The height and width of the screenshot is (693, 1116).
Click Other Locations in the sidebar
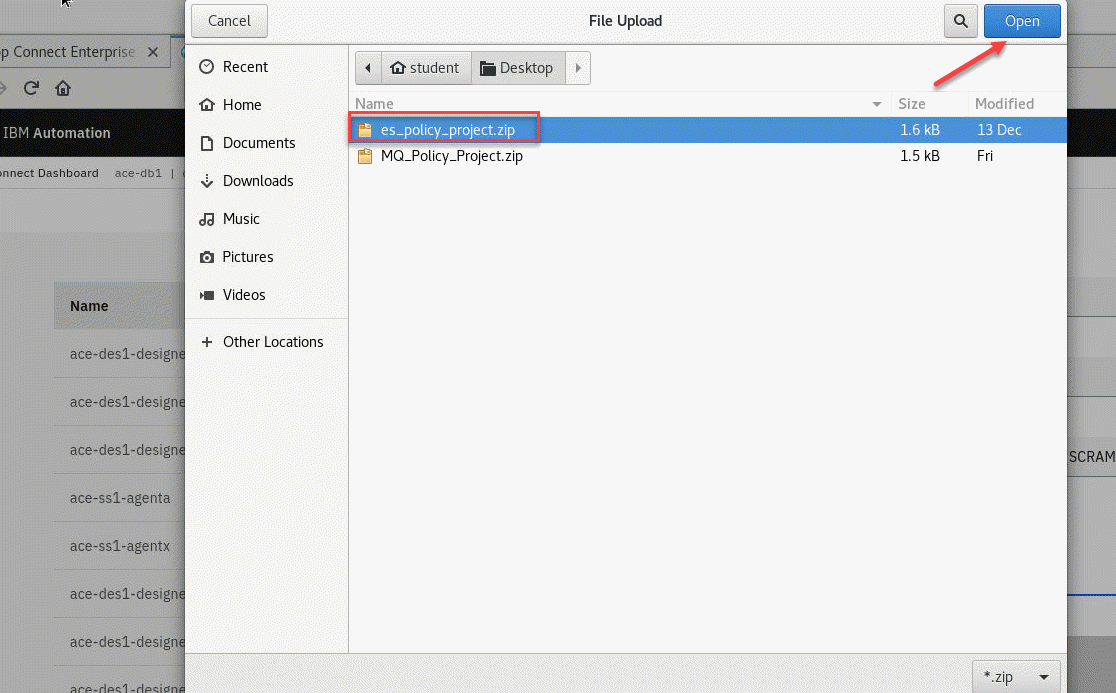pyautogui.click(x=272, y=342)
